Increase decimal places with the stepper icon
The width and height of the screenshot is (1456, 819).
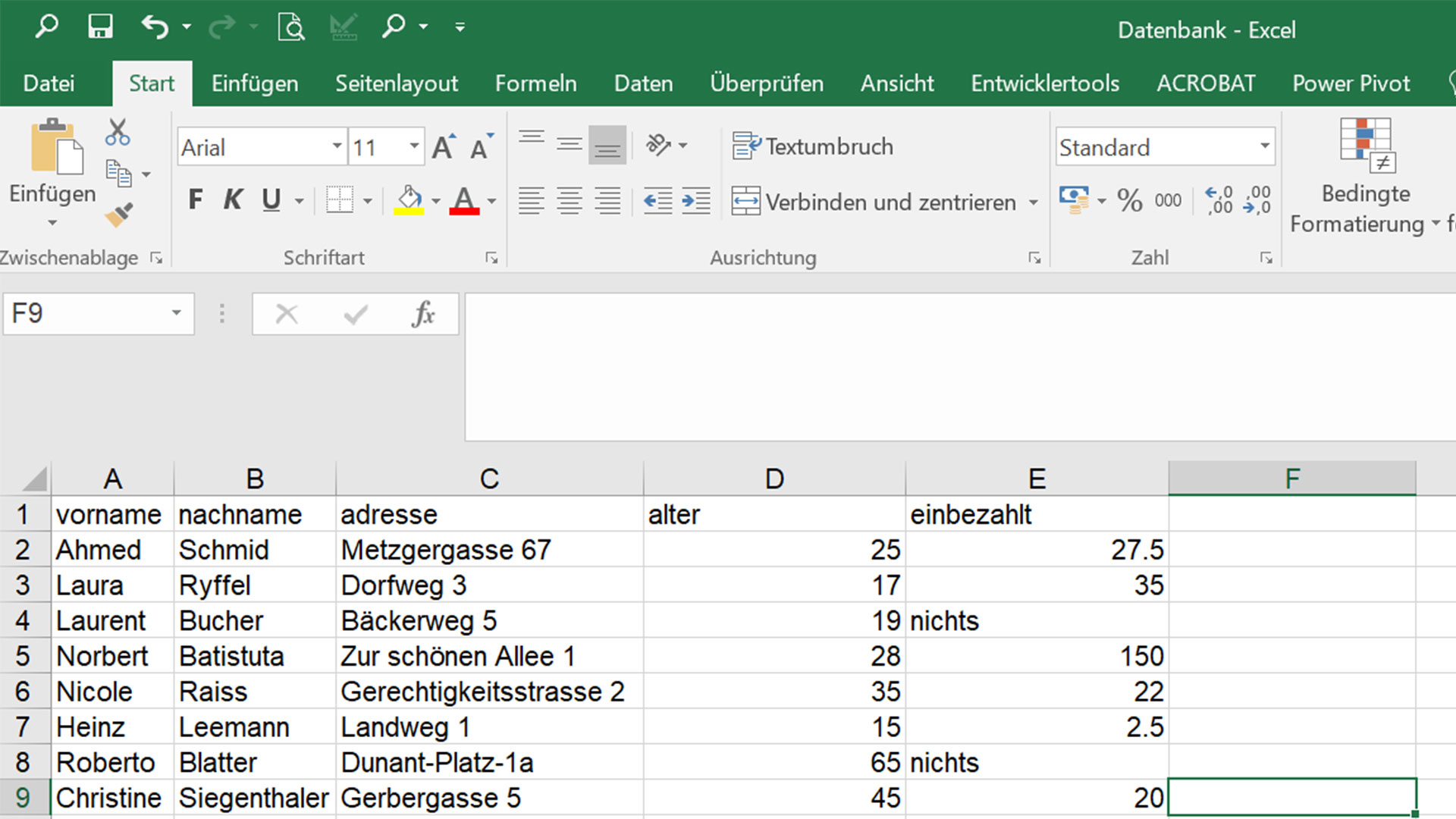pyautogui.click(x=1218, y=199)
